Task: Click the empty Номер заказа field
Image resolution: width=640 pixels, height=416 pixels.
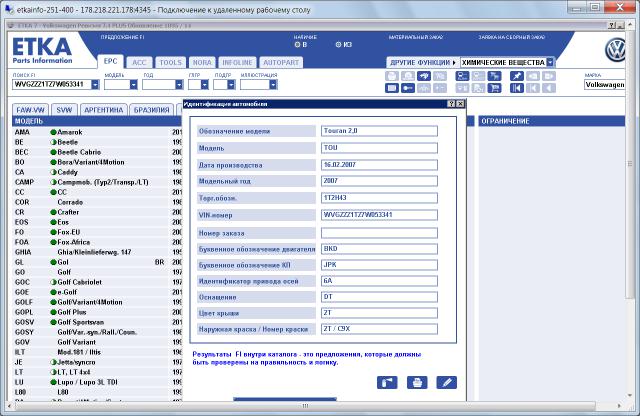Action: pyautogui.click(x=379, y=233)
